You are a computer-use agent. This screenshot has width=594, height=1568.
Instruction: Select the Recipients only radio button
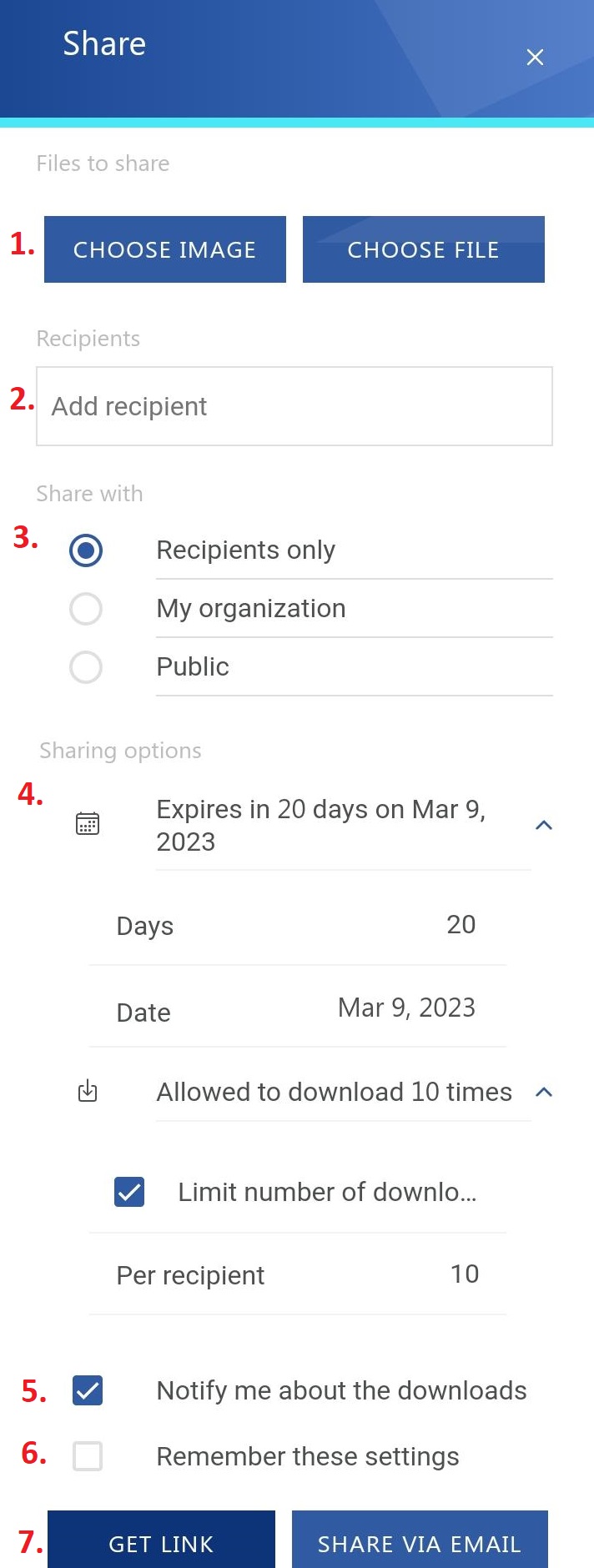pyautogui.click(x=86, y=550)
